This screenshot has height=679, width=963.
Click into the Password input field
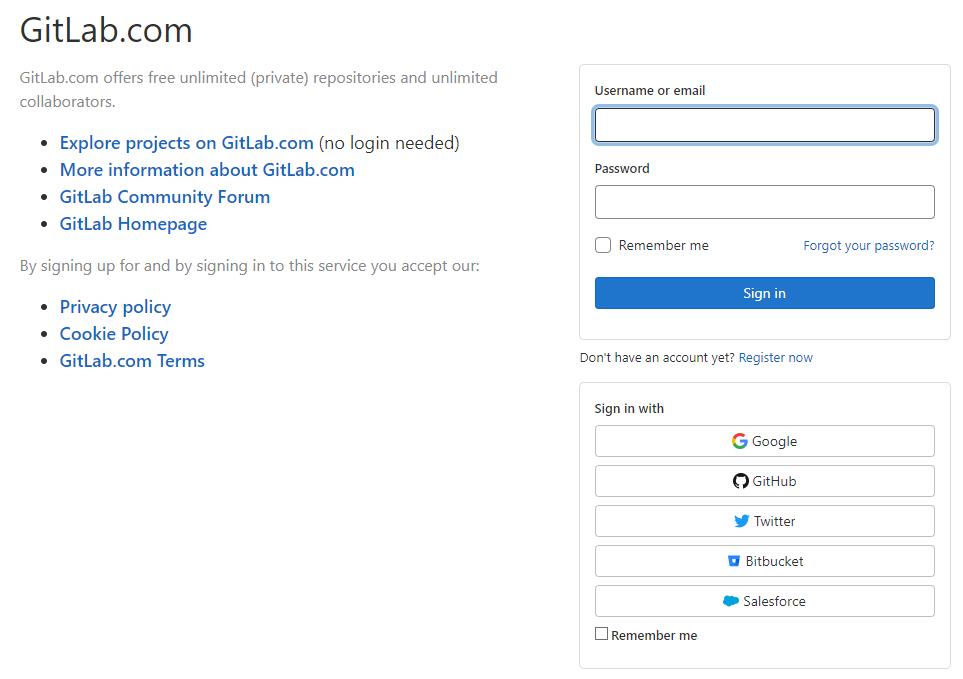pyautogui.click(x=765, y=202)
